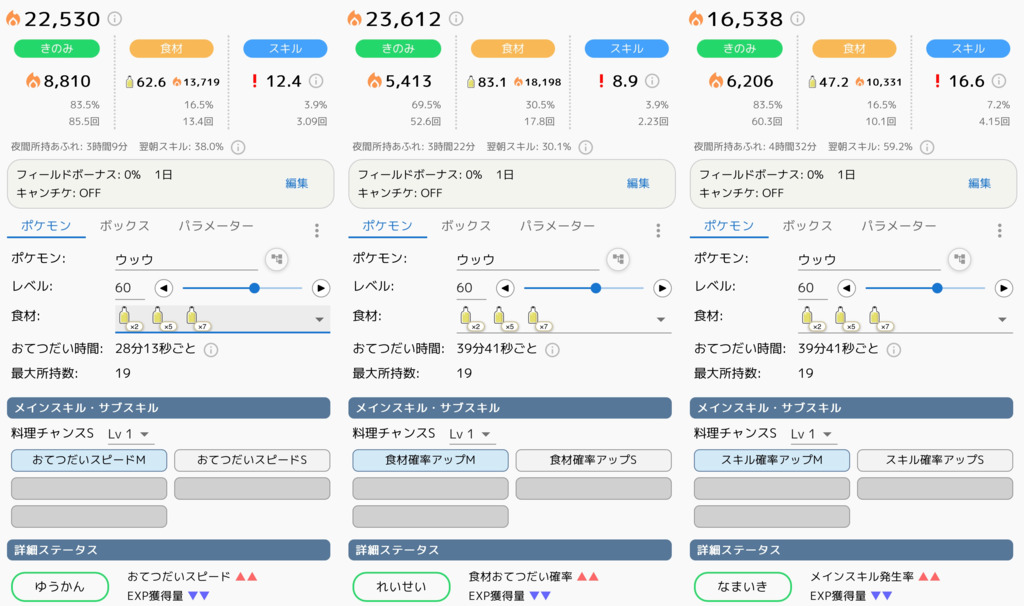Switch to ボックス tab in second panel
The height and width of the screenshot is (606, 1024).
466,226
